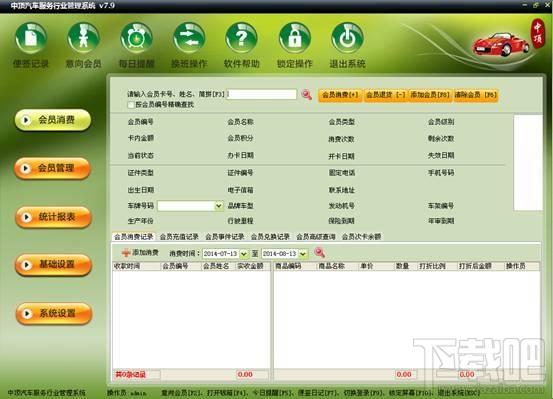
Task: Click the 清除会员[F6] button
Action: click(475, 95)
